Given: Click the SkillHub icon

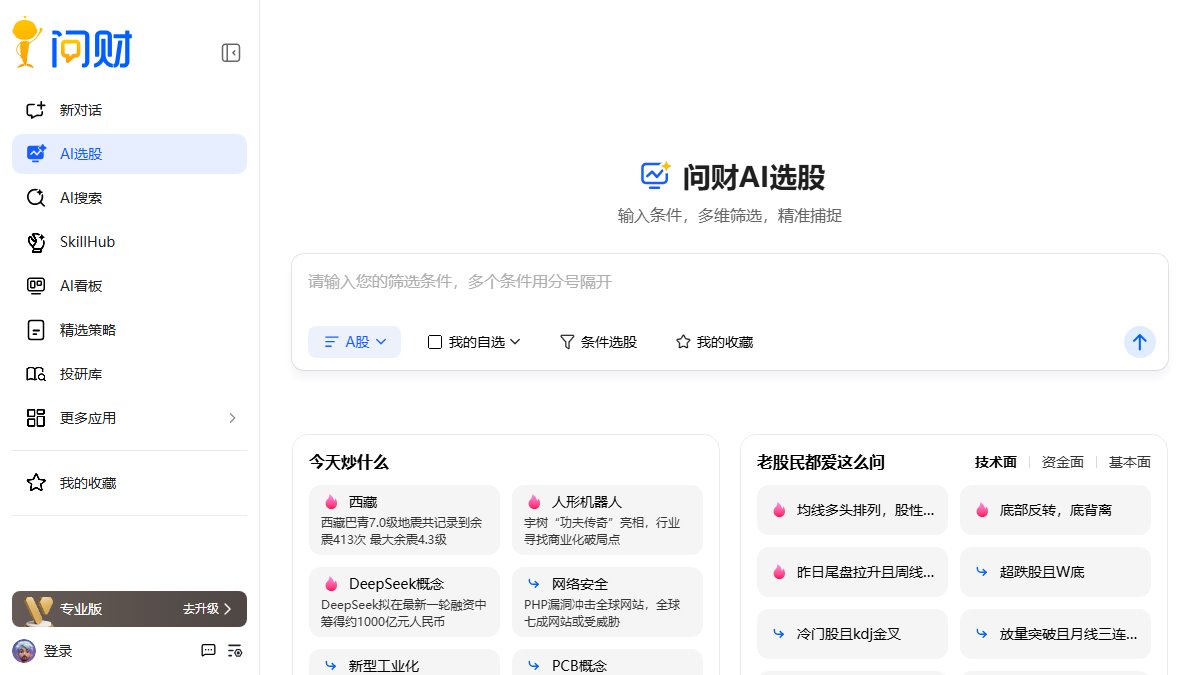Looking at the screenshot, I should (36, 242).
